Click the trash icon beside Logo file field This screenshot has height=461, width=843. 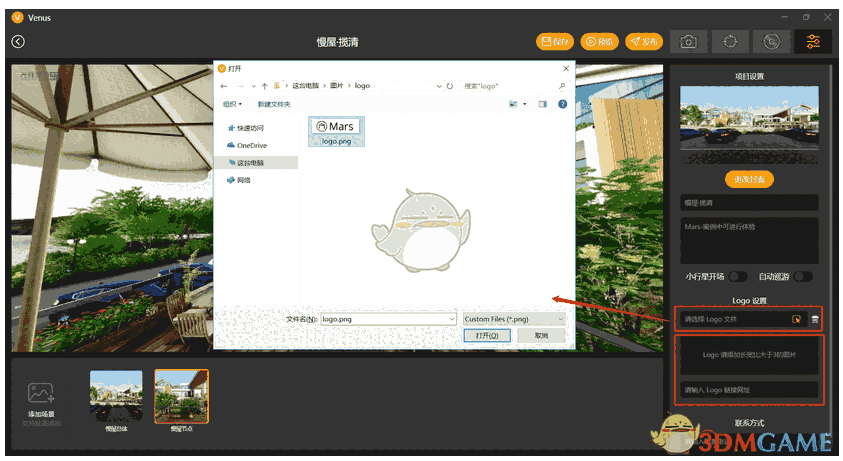click(815, 319)
